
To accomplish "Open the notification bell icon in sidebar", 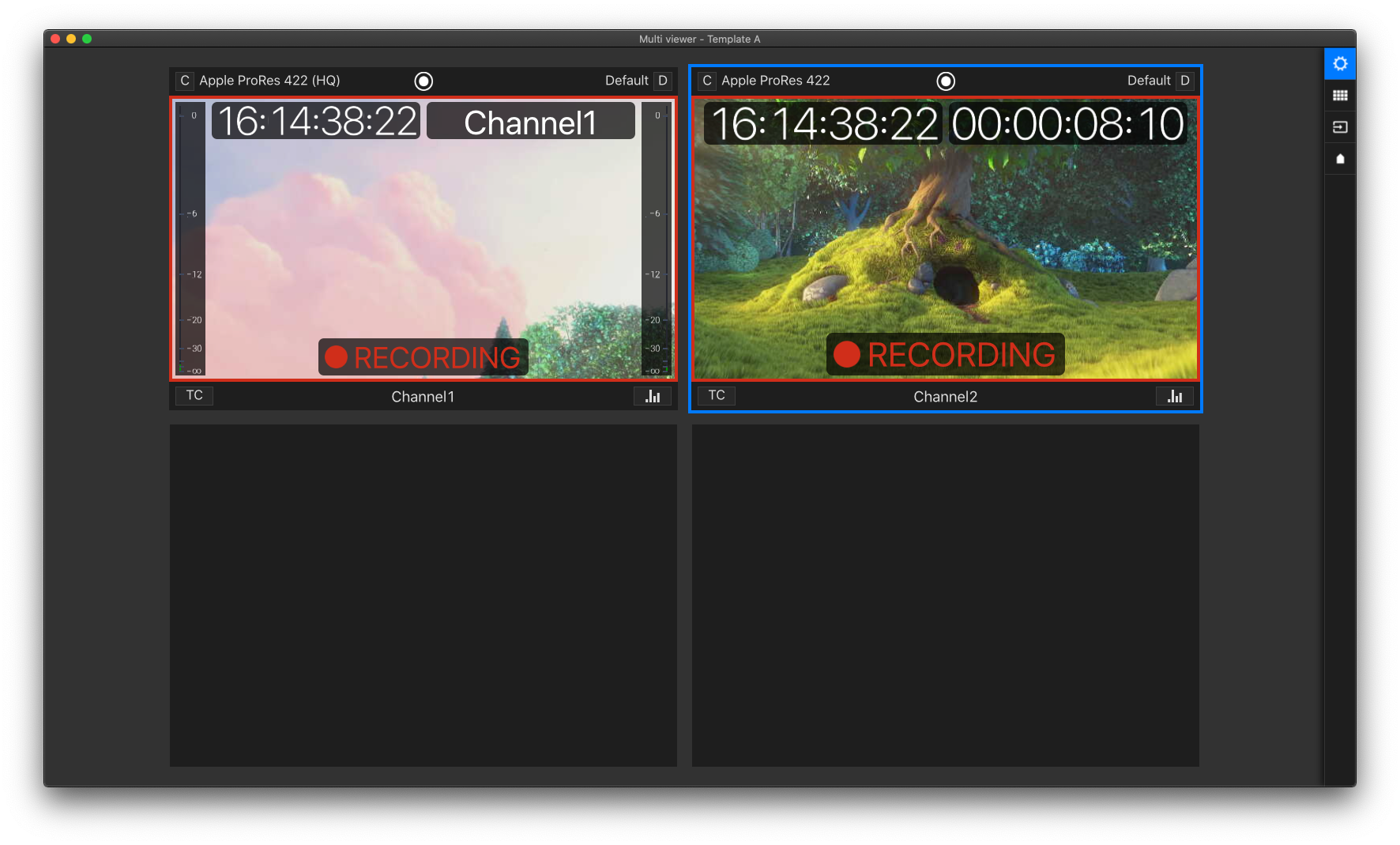I will point(1340,159).
